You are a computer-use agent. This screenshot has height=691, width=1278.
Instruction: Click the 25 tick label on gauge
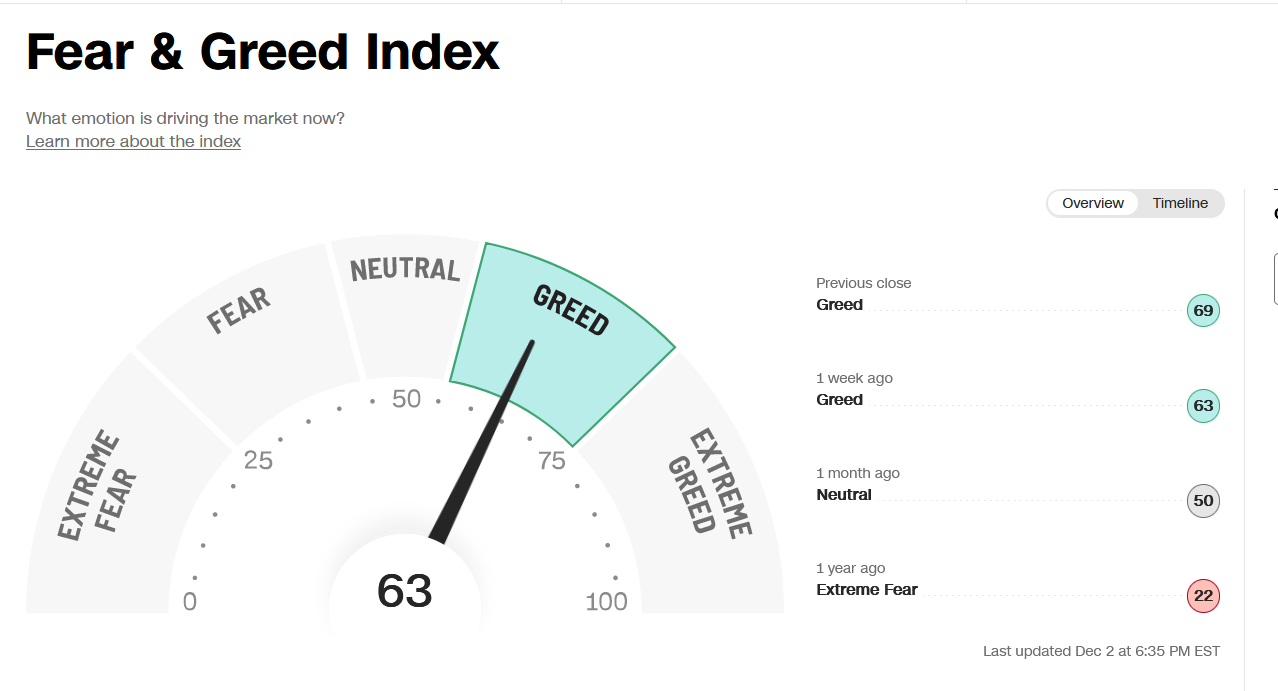(x=258, y=461)
